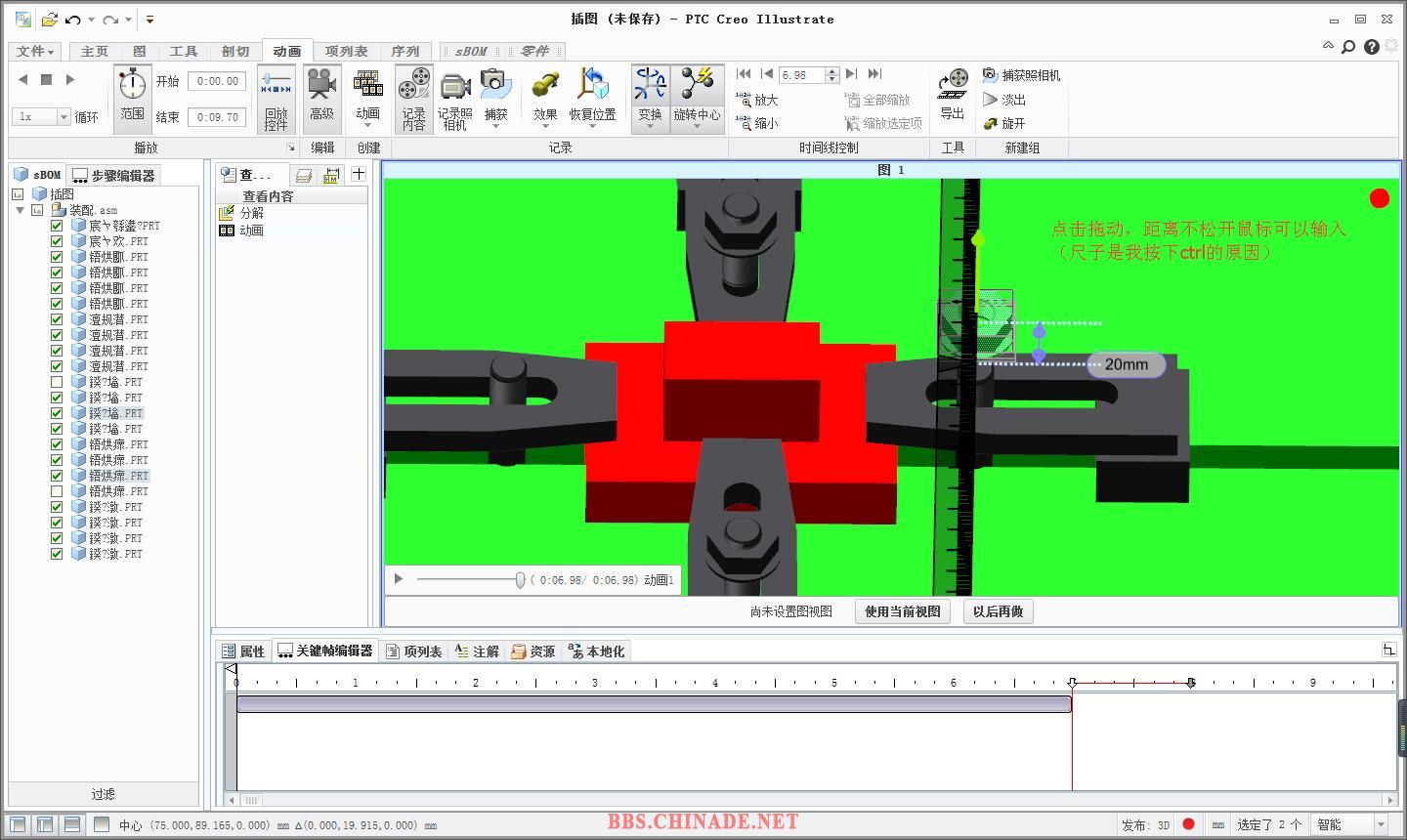Click the frame time stepper arrows
Screen dimensions: 1407x840
pos(832,74)
